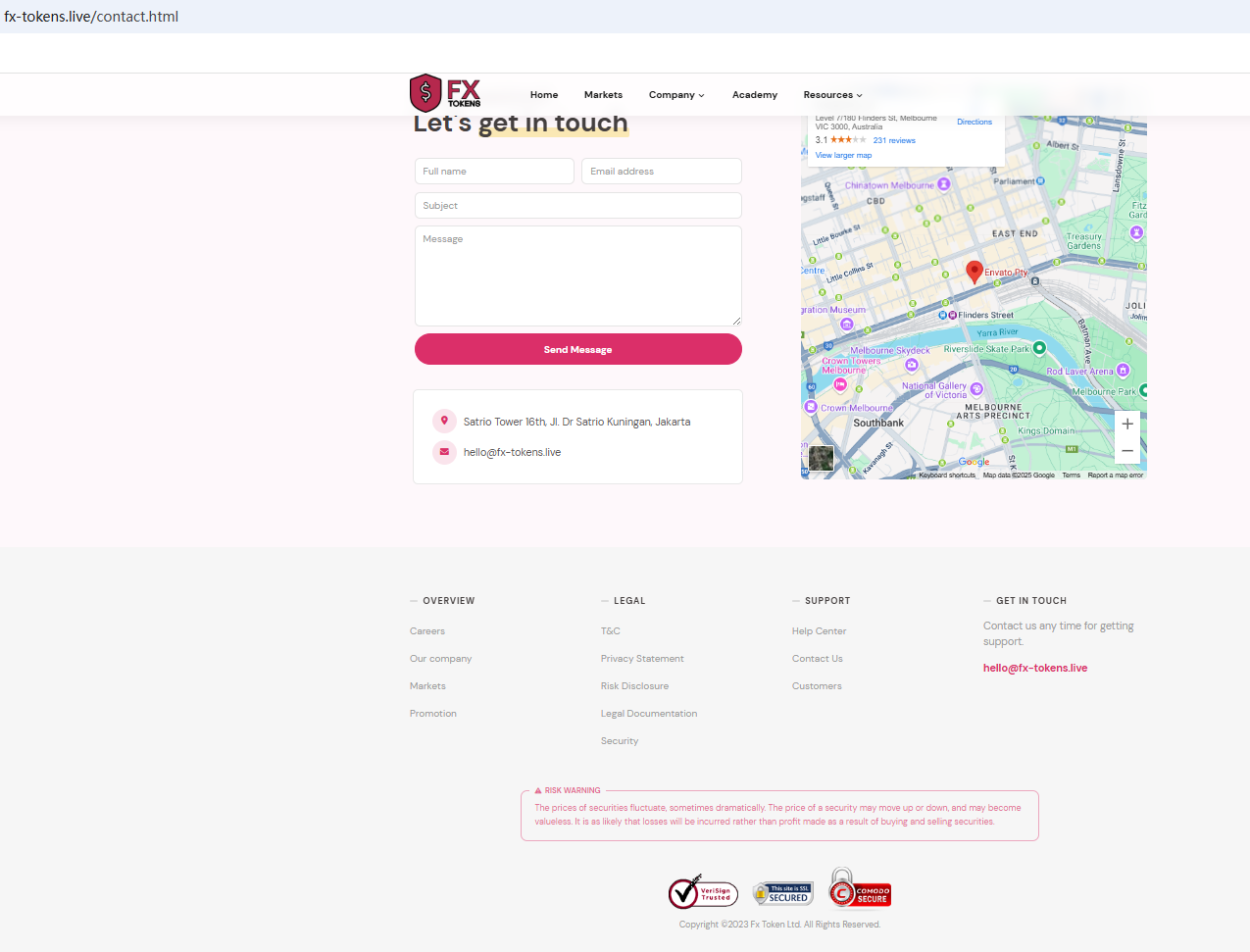
Task: Click into the Message text area
Action: point(578,276)
